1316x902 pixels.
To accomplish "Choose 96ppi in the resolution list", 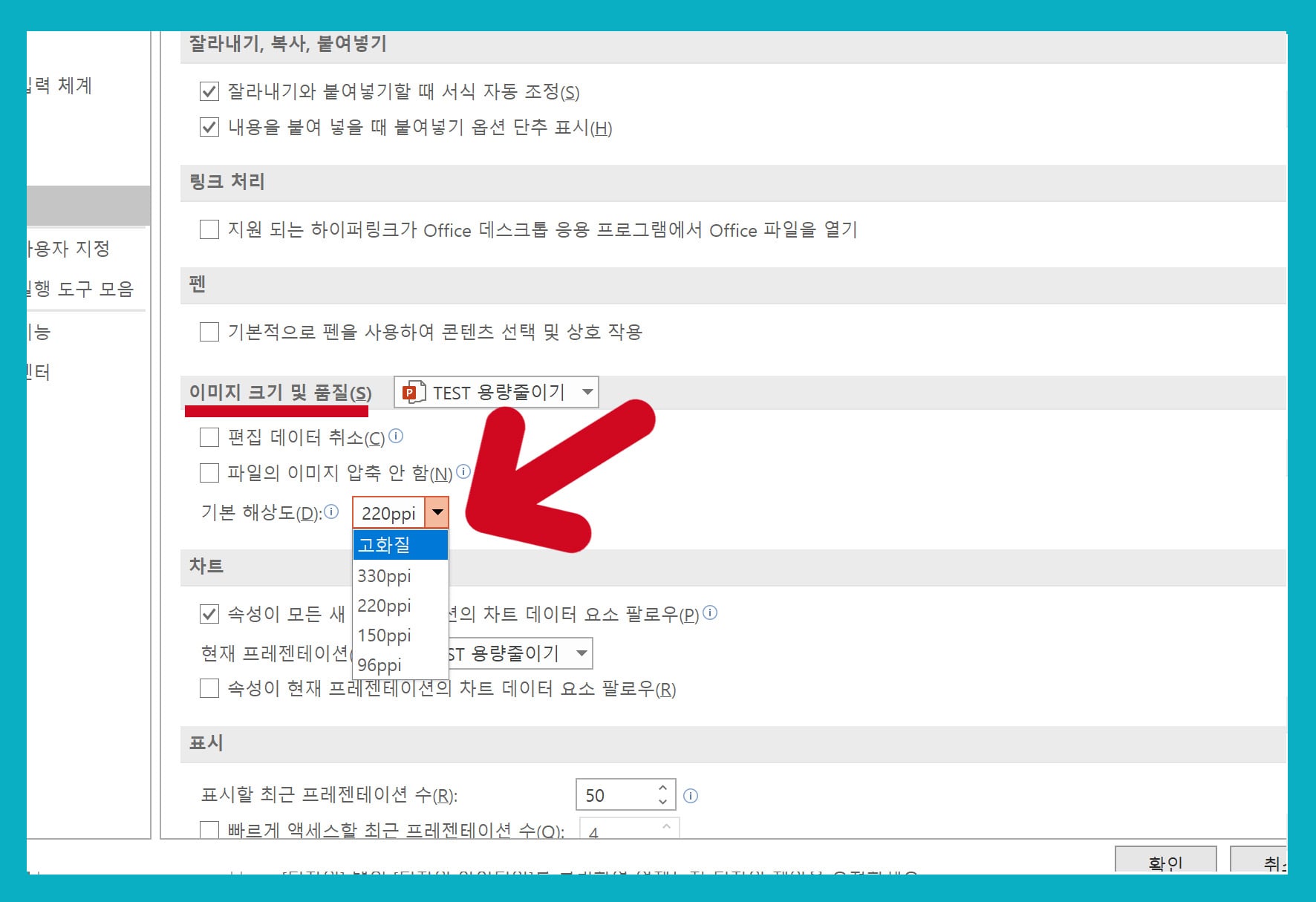I will click(x=400, y=664).
